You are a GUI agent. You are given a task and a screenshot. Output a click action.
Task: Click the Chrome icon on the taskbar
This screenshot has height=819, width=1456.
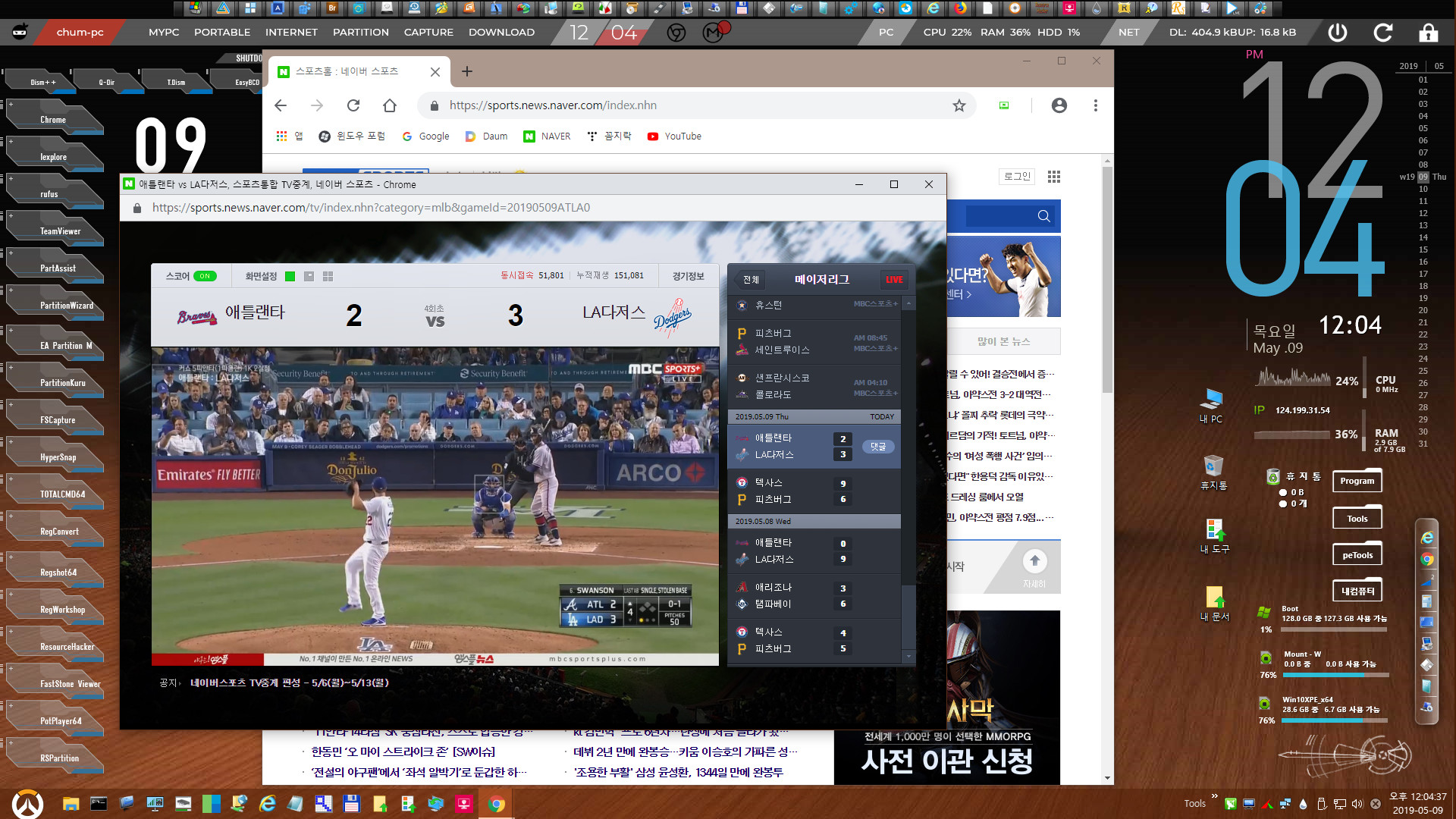click(497, 804)
